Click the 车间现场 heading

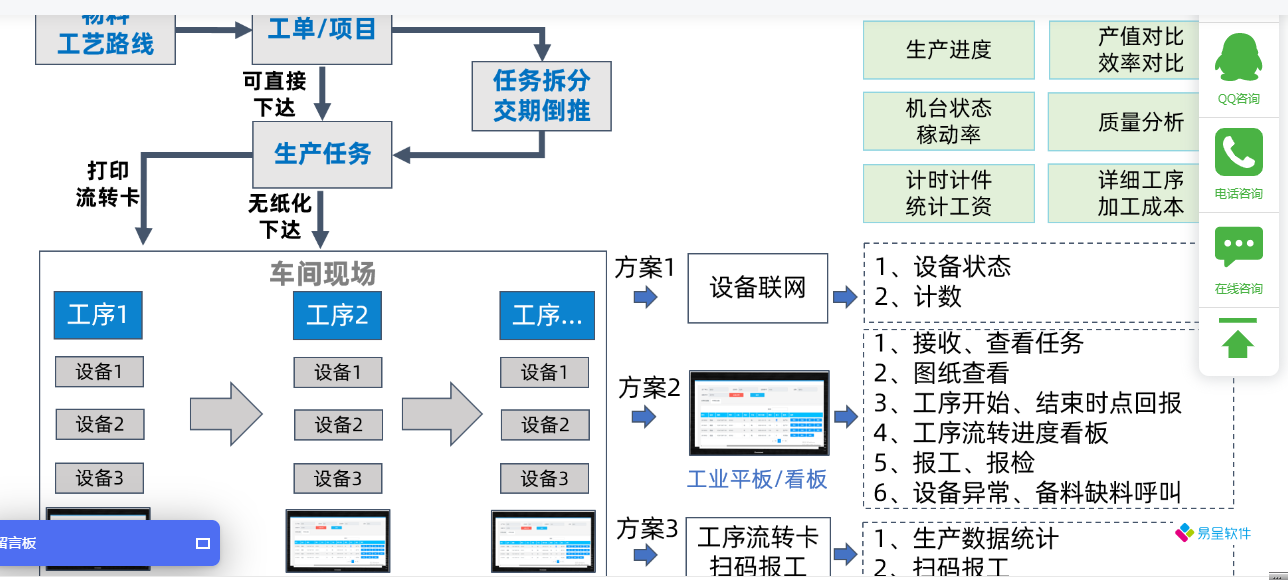[x=322, y=274]
